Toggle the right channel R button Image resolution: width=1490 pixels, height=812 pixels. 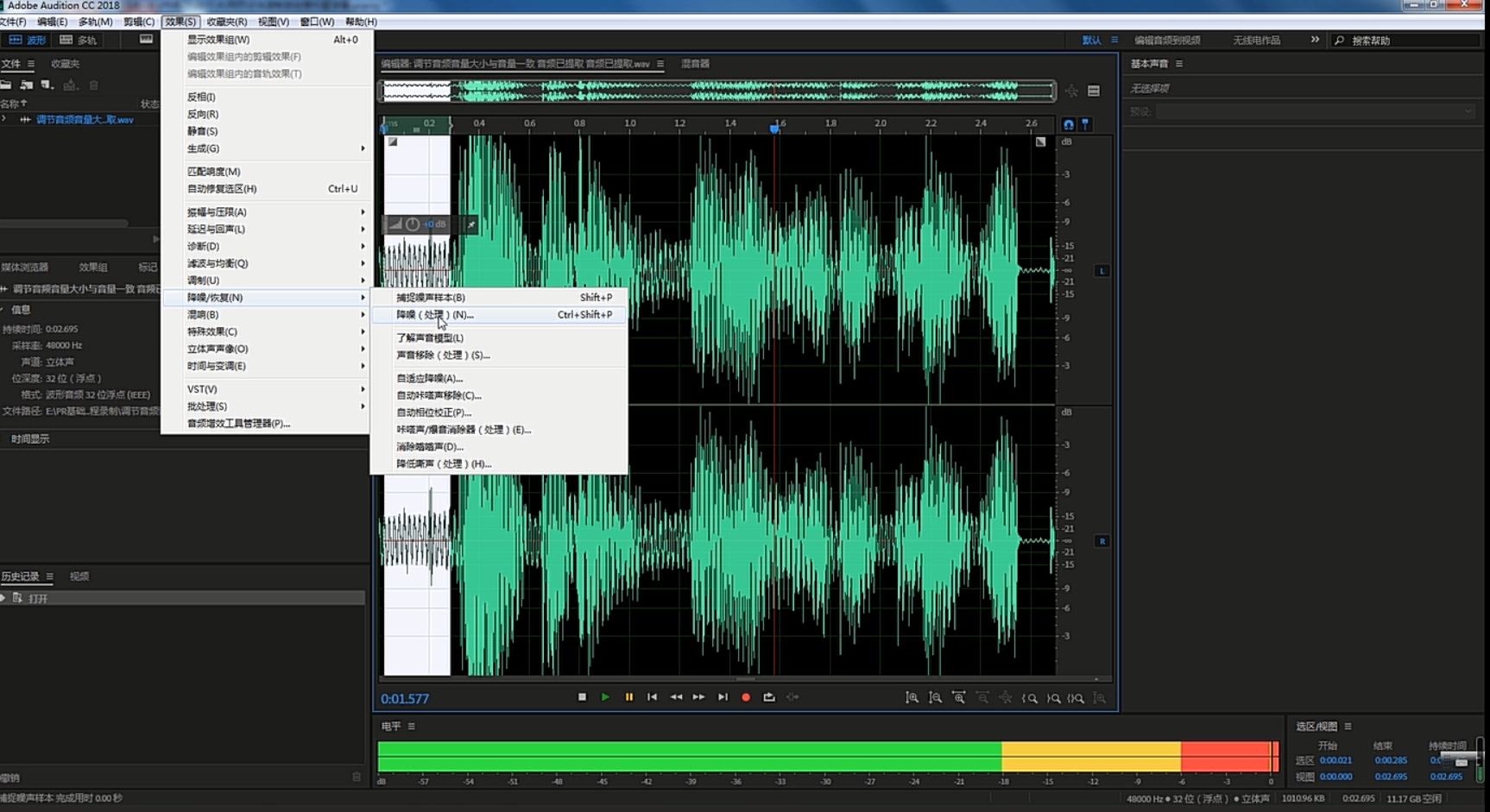pos(1102,541)
